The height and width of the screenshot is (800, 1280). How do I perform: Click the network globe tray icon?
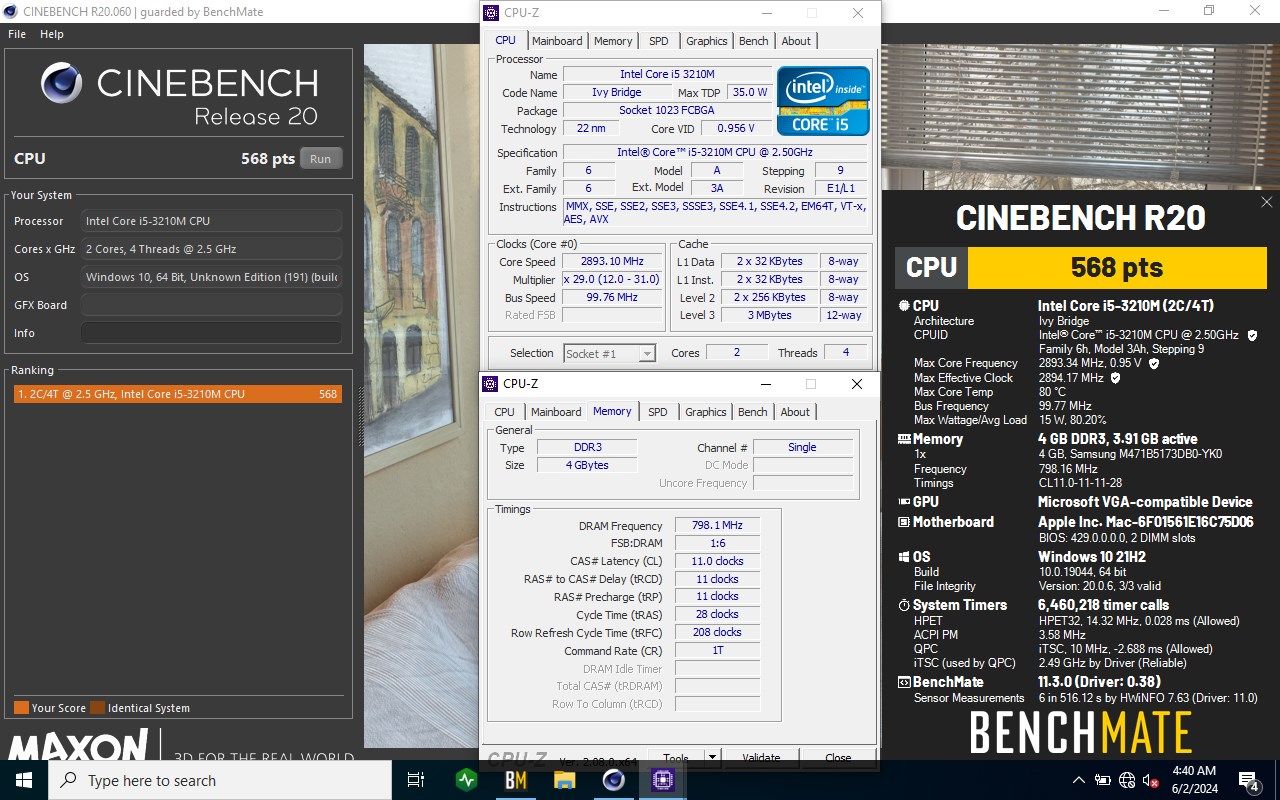click(x=1127, y=780)
